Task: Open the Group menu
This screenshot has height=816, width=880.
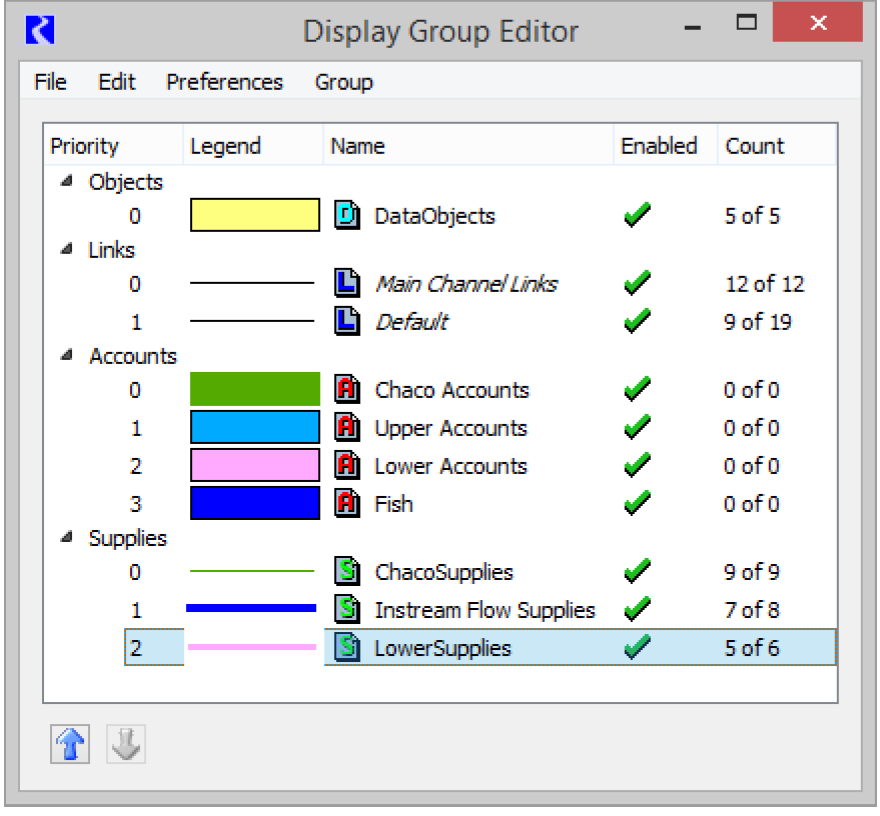Action: (x=343, y=82)
